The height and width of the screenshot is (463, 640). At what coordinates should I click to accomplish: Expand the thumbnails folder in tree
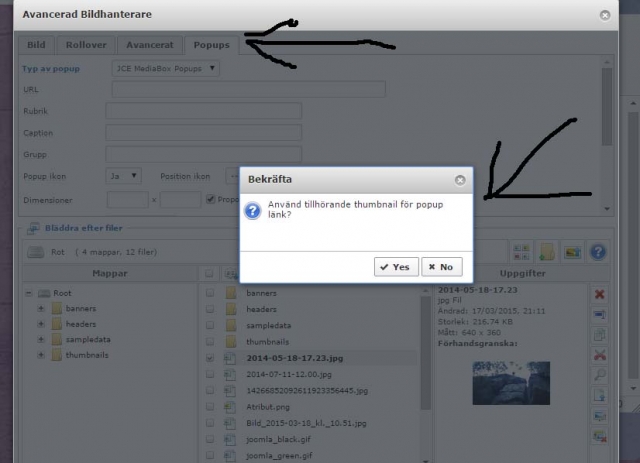(x=41, y=355)
